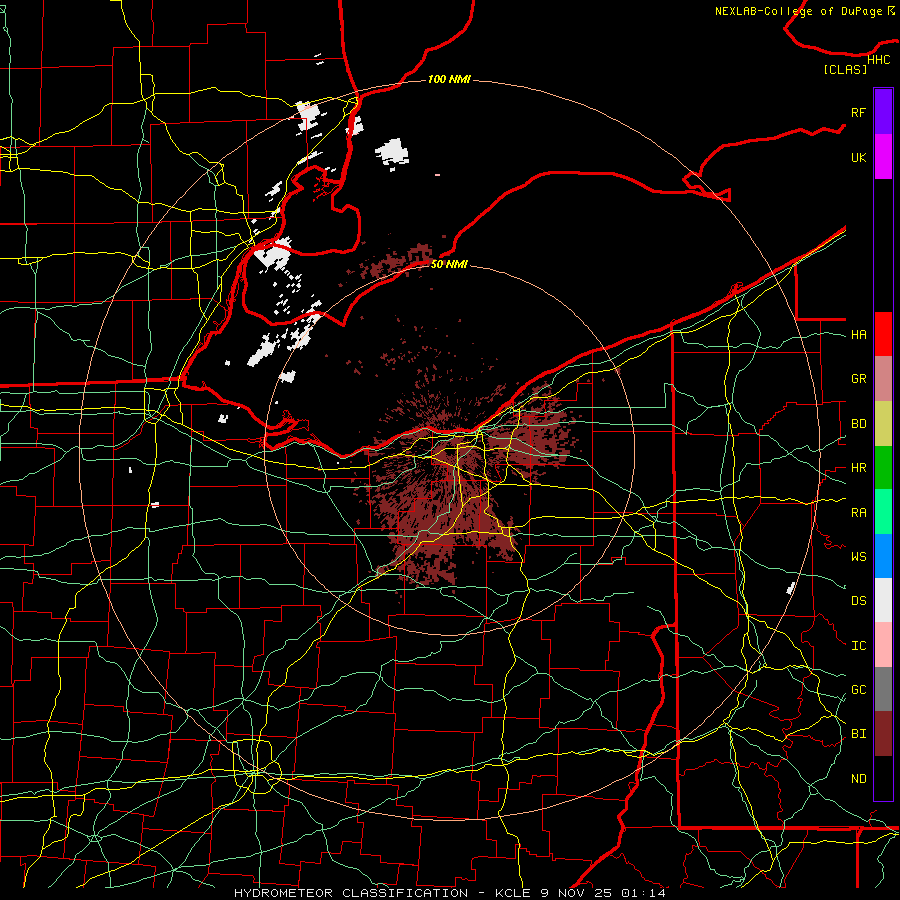Click the 'UK' legend label
The width and height of the screenshot is (900, 900).
858,157
